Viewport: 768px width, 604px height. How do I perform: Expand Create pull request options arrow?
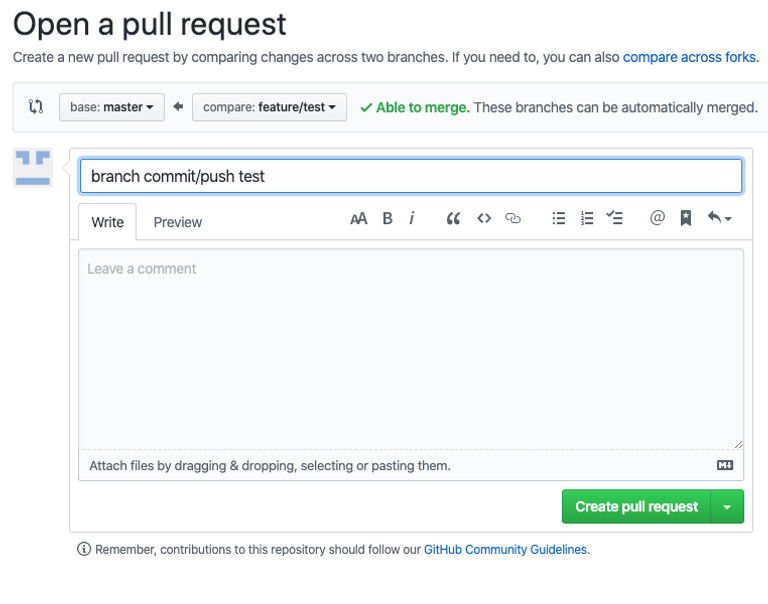coord(727,507)
